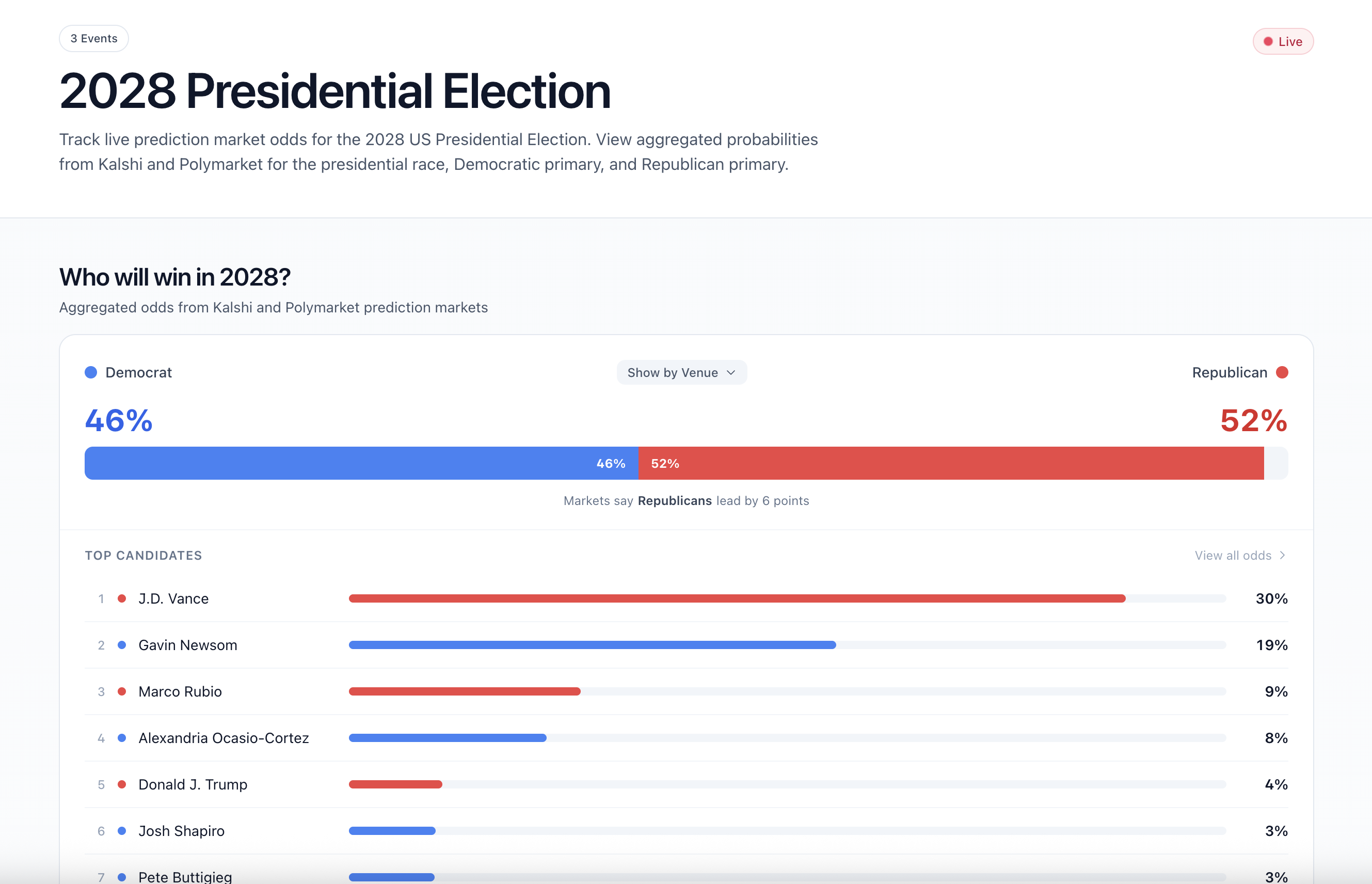Click the blue 46% Democrat bar segment

tap(361, 463)
